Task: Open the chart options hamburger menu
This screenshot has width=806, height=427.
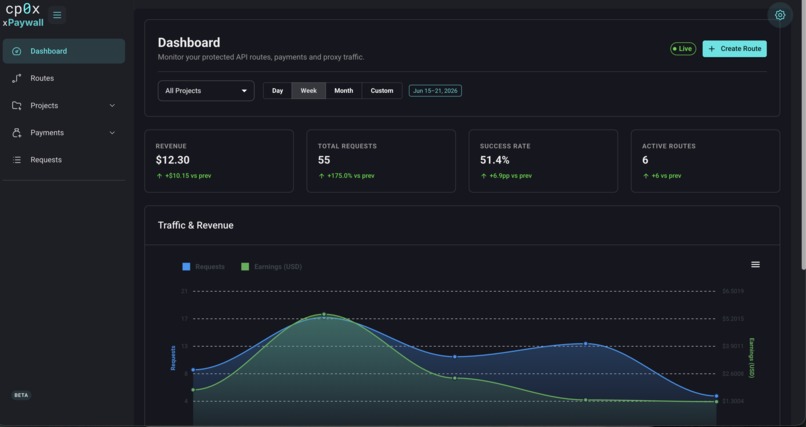Action: (x=755, y=264)
